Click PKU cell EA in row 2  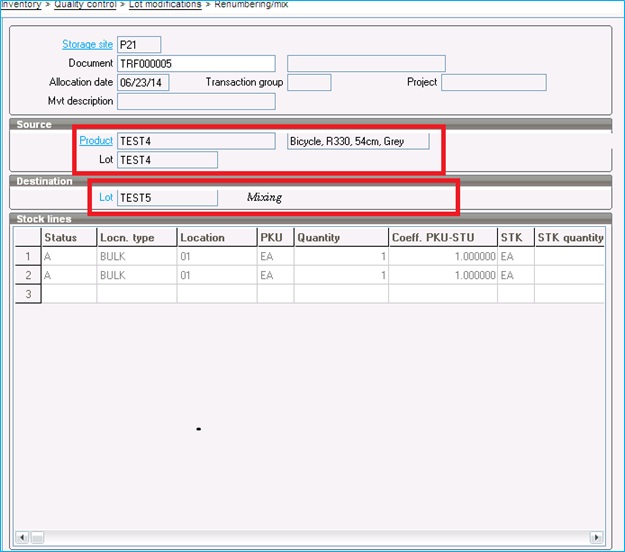tap(276, 275)
